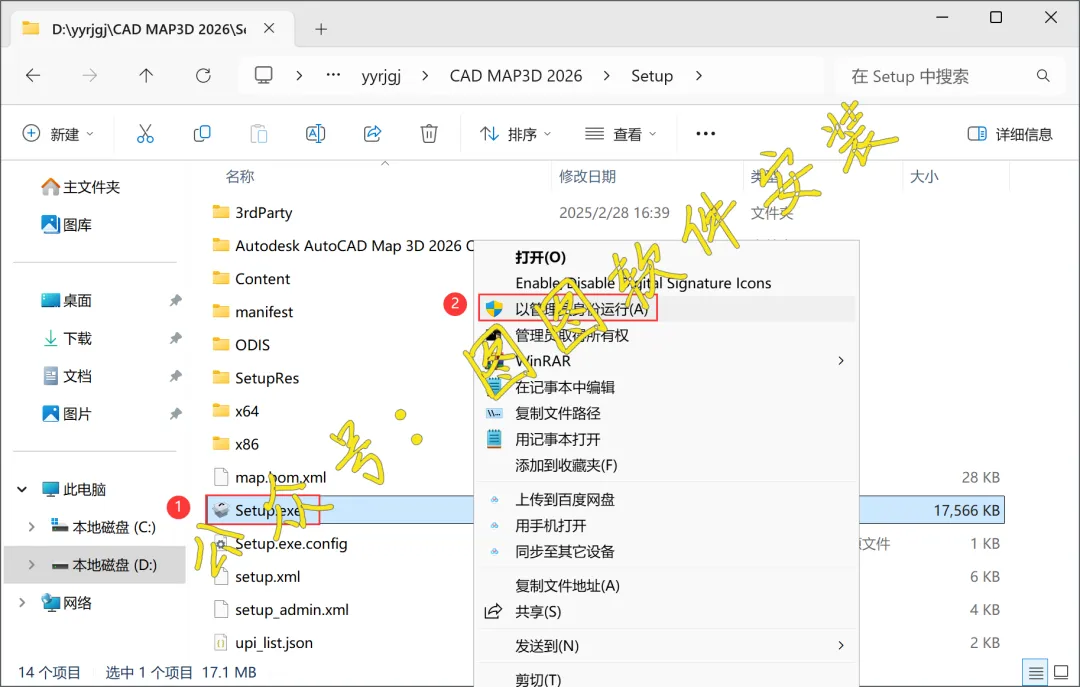Click the Rename icon in toolbar

[x=315, y=134]
